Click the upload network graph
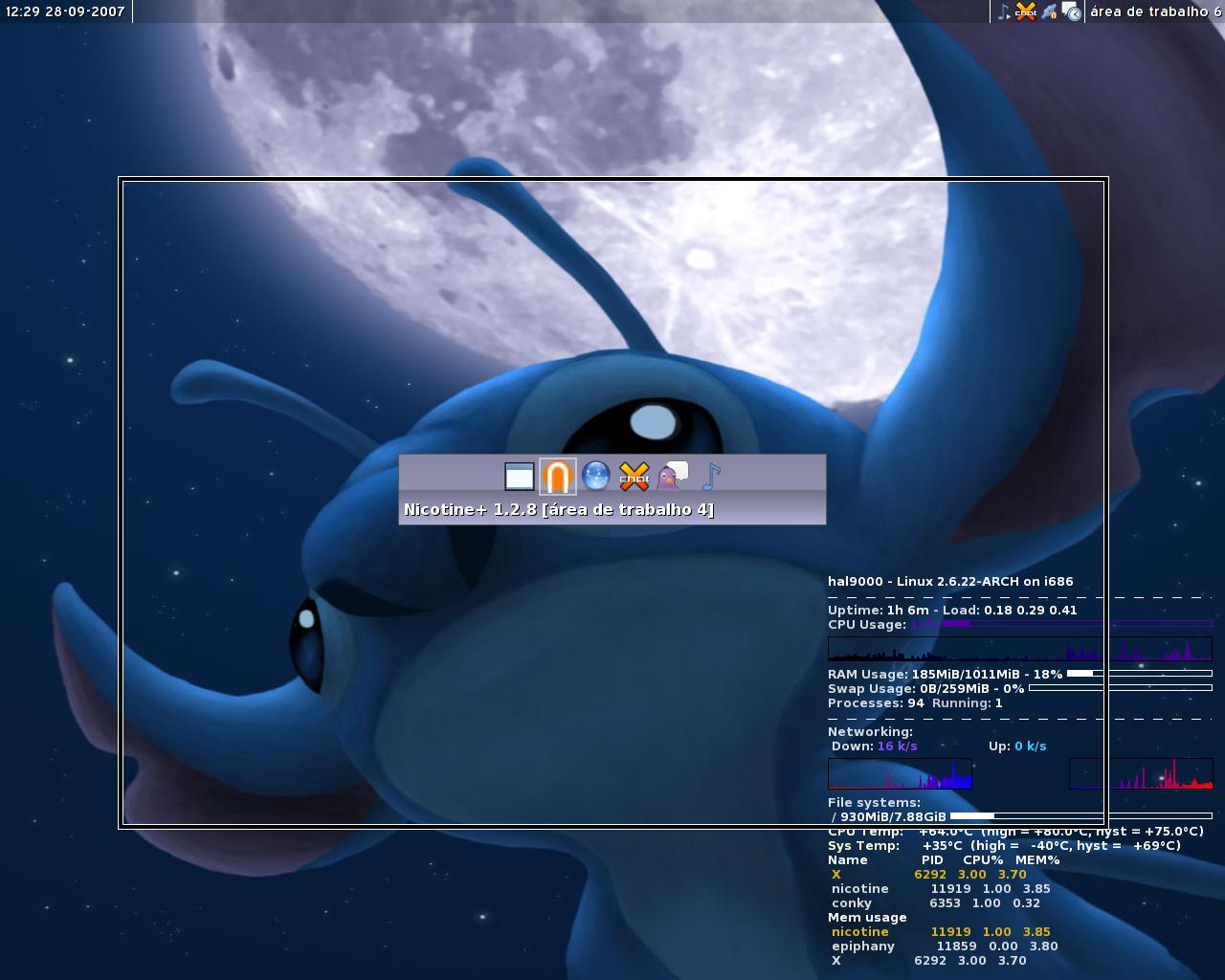Screen dimensions: 1225x980 [x=1141, y=773]
